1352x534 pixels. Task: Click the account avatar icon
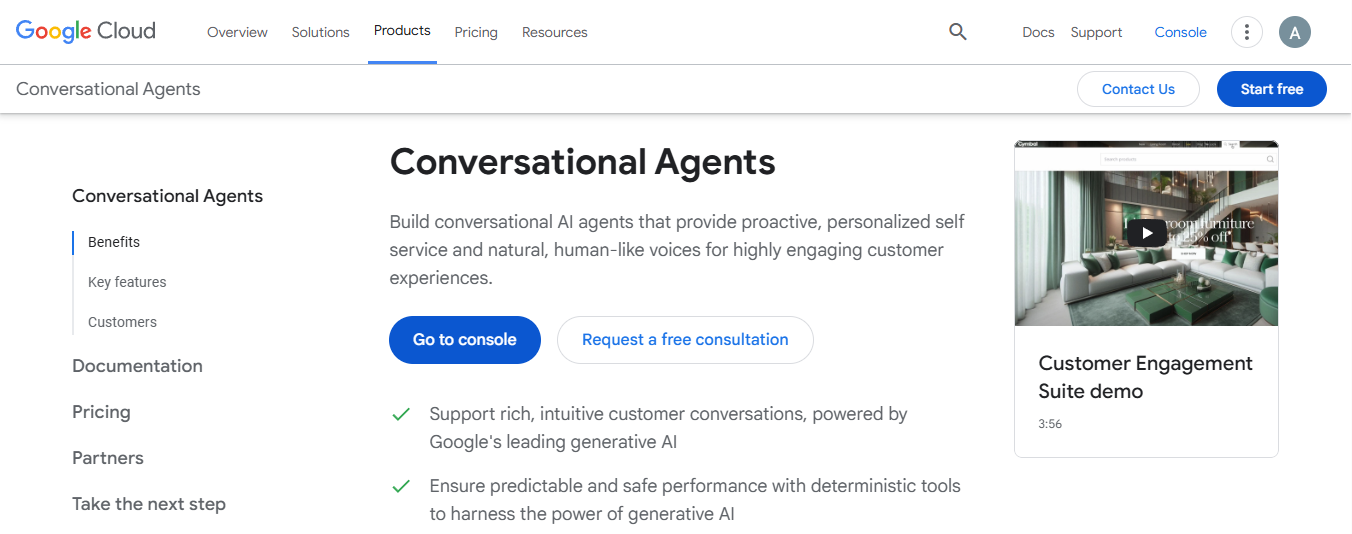[1294, 32]
